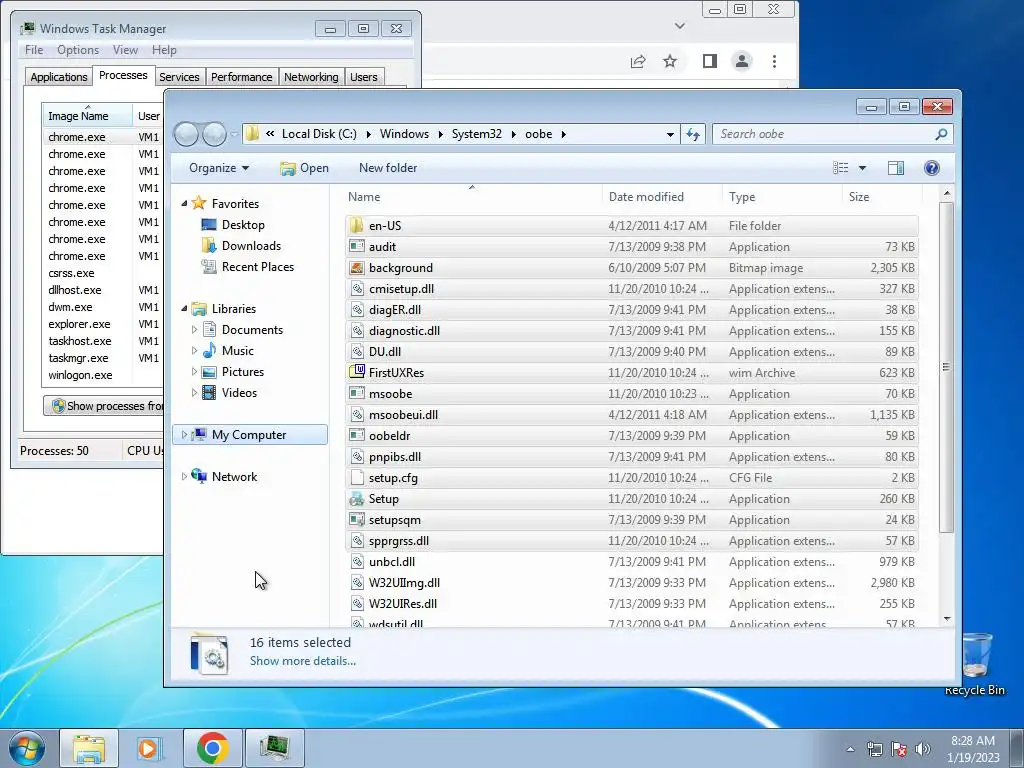Click the New folder button

pos(388,168)
